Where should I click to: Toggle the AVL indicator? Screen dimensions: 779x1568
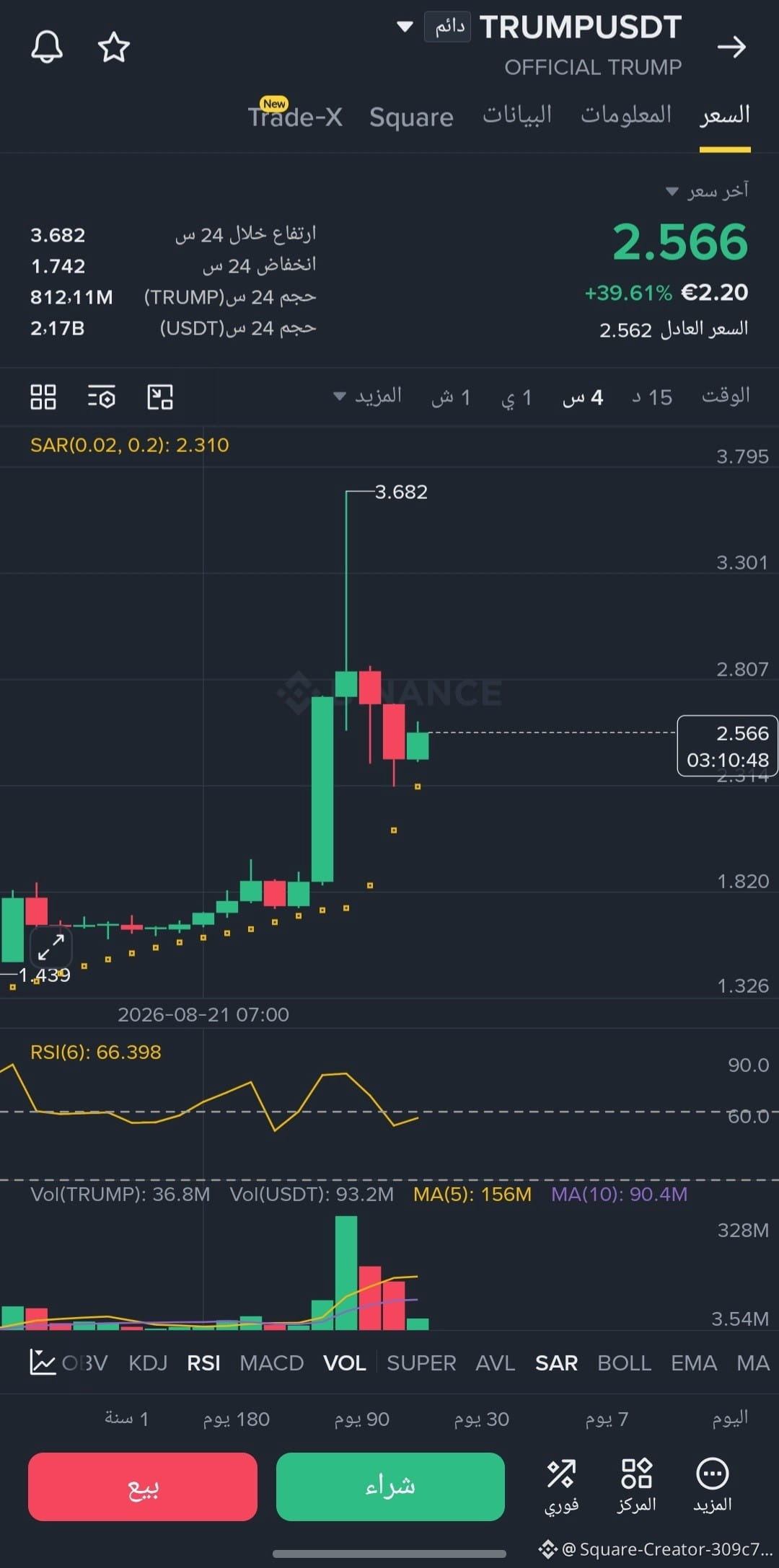click(495, 1363)
